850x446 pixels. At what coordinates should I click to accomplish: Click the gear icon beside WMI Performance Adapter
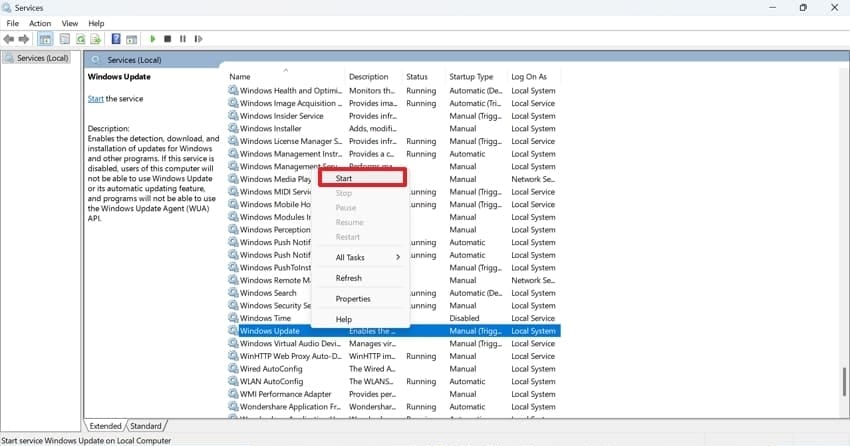coord(233,394)
